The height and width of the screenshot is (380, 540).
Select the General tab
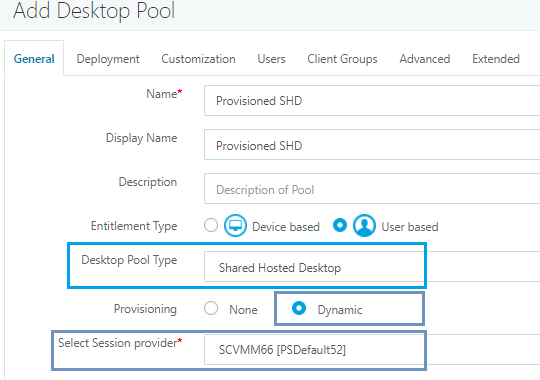click(x=34, y=59)
